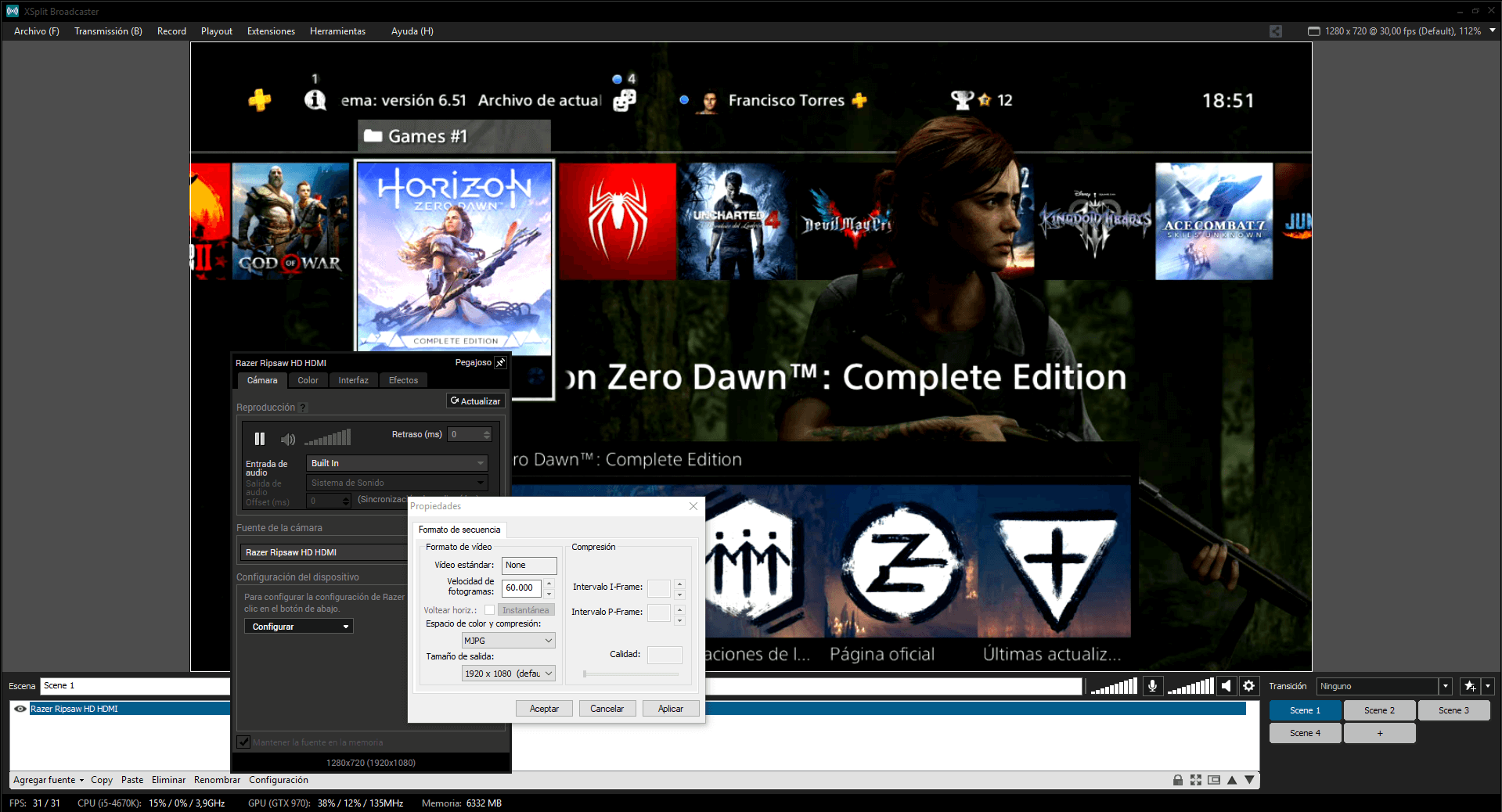This screenshot has height=812, width=1502.
Task: Lock the source with the padlock icon
Action: coord(1178,780)
